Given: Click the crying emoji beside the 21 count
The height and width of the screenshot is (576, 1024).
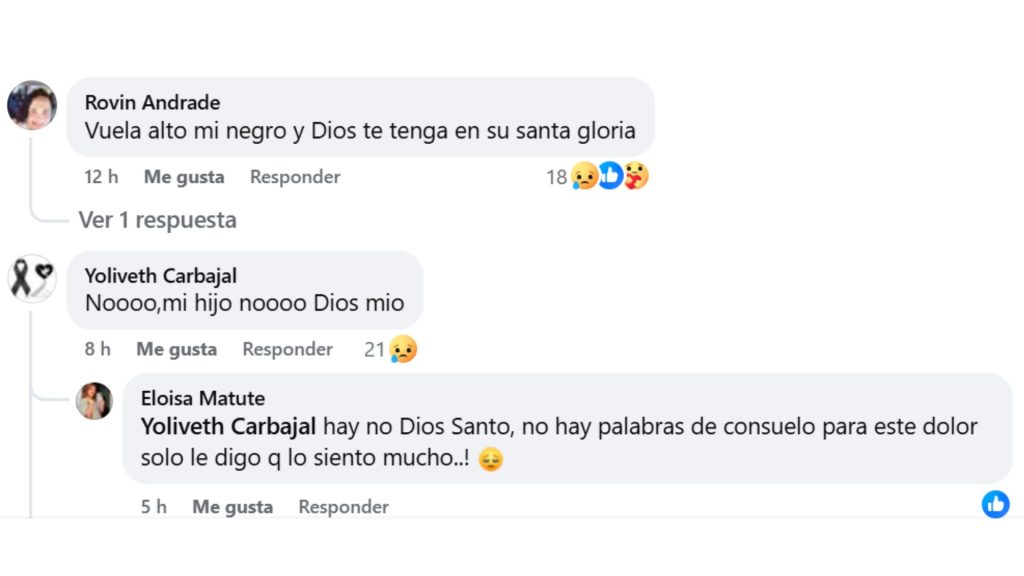Looking at the screenshot, I should pos(404,349).
